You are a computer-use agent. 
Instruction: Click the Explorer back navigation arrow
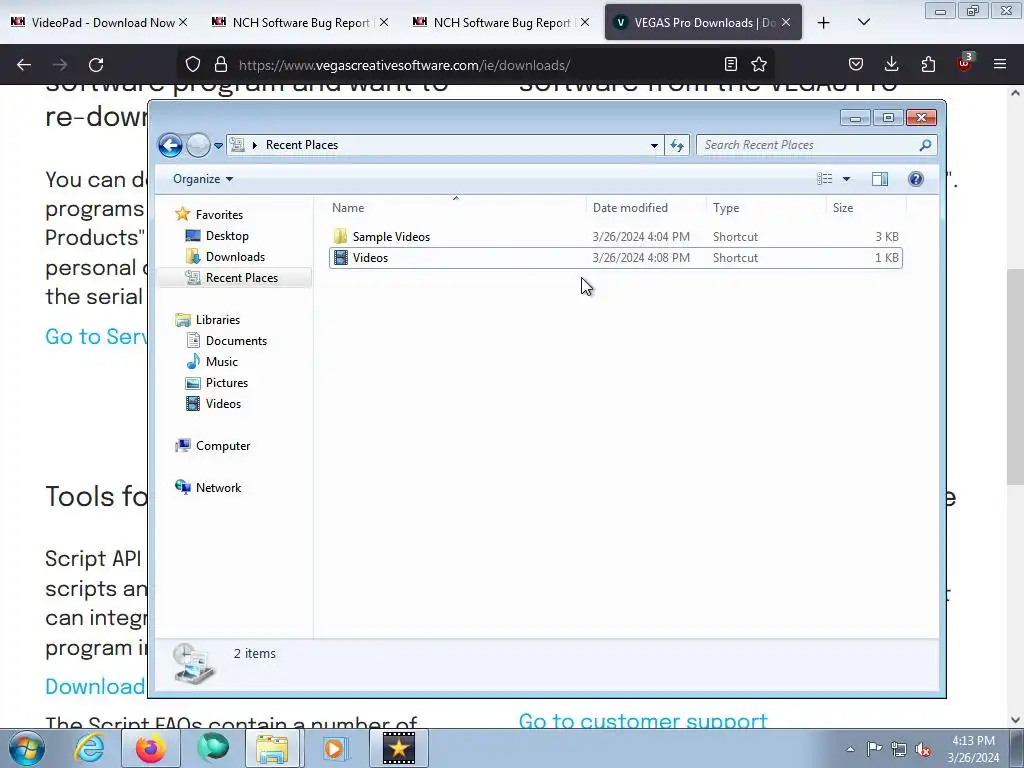[170, 145]
